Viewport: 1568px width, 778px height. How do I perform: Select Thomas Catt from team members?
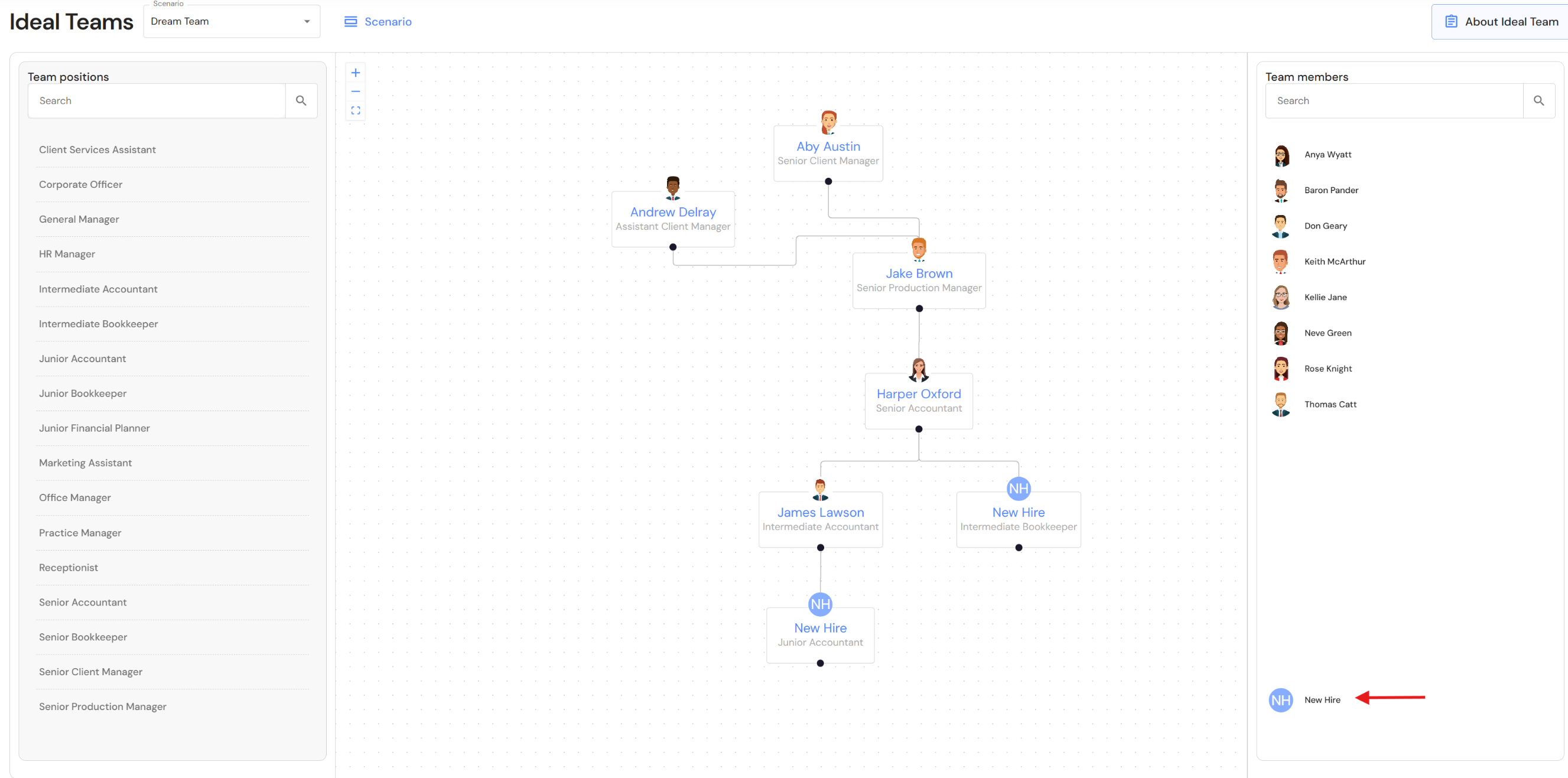coord(1330,404)
